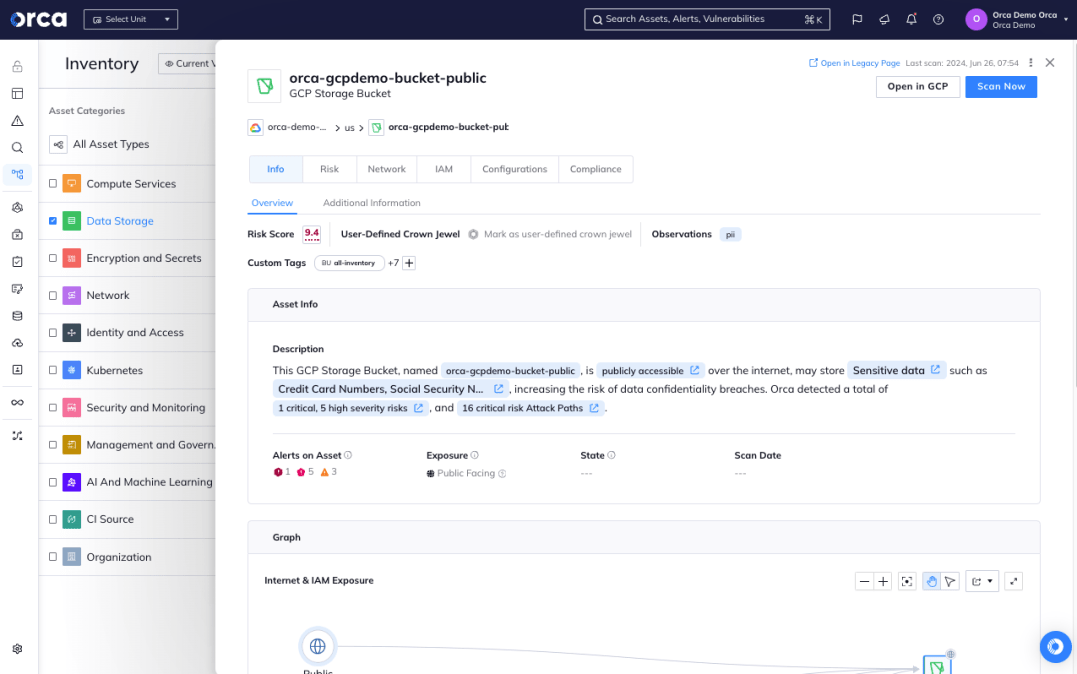Check the Organization checkbox

(x=53, y=557)
